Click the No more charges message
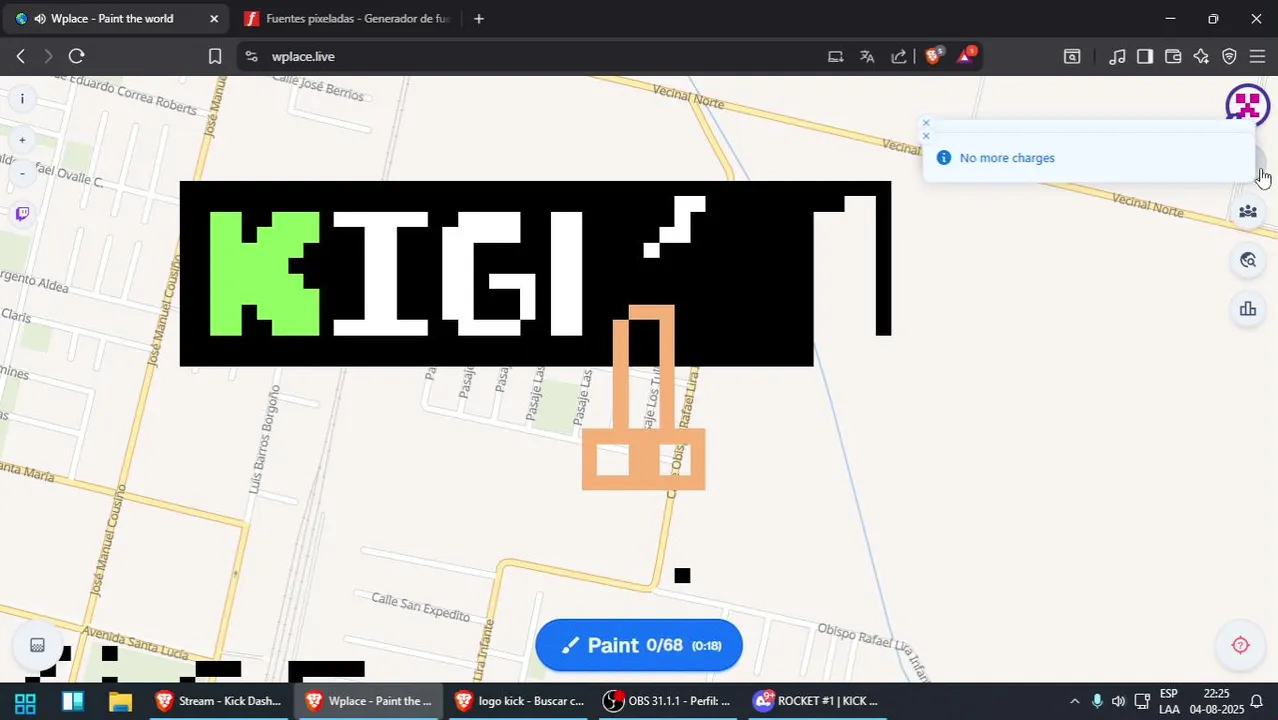This screenshot has width=1278, height=720. coord(1006,158)
